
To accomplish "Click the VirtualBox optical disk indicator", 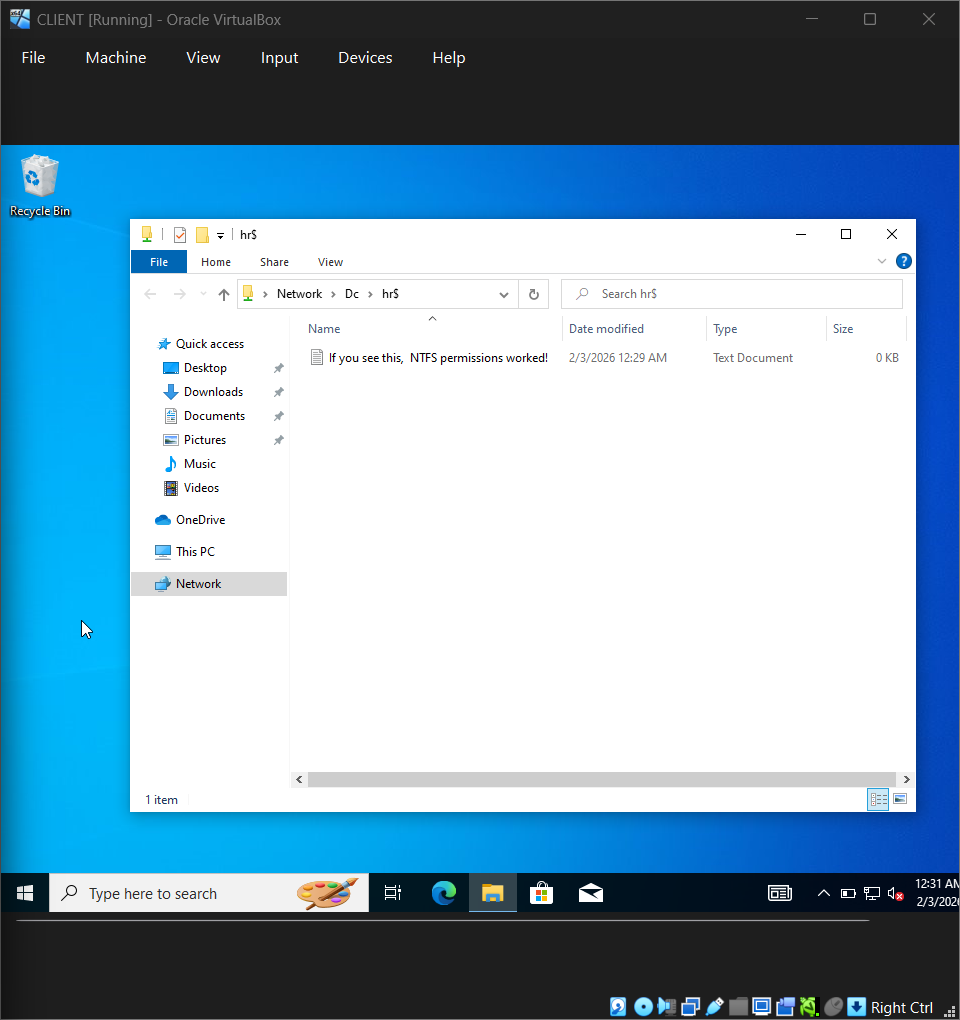I will pyautogui.click(x=643, y=1006).
